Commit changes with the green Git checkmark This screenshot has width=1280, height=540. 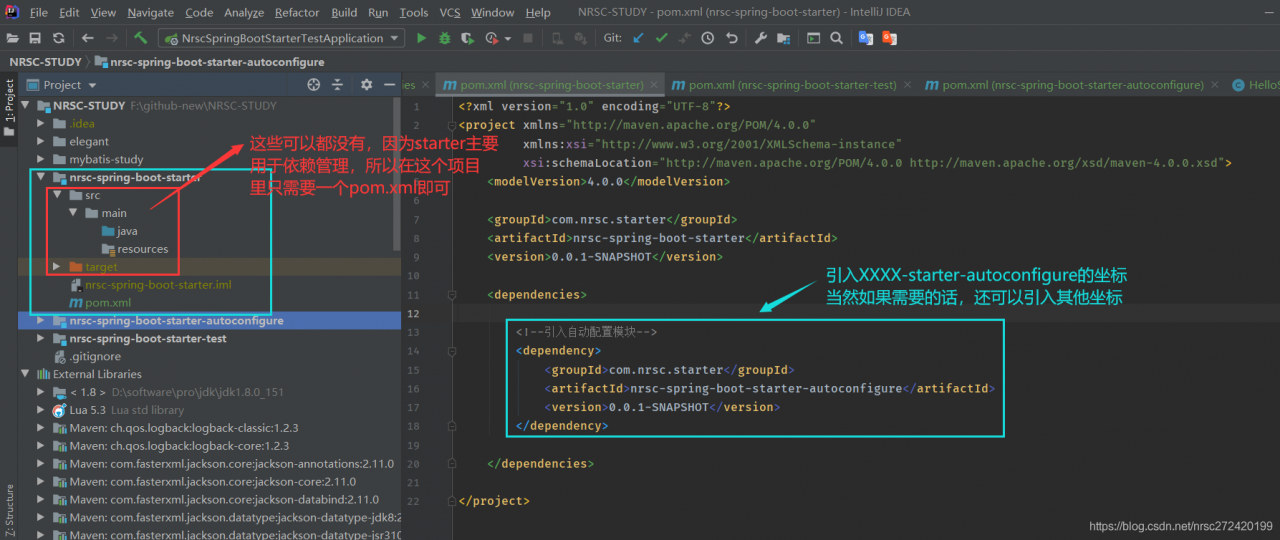tap(661, 38)
